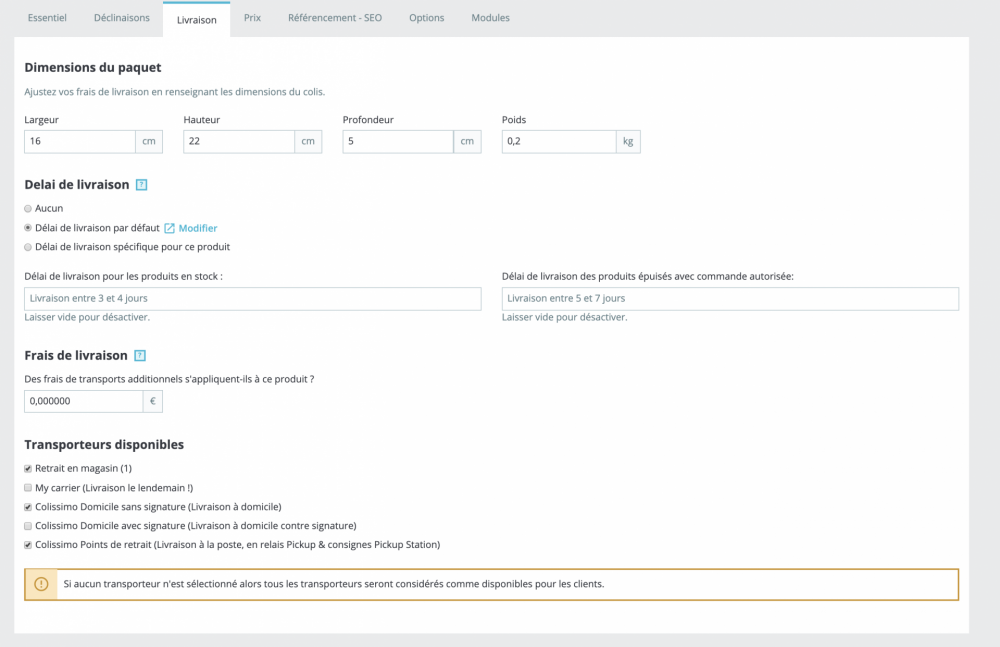
Task: Click the additional transport fees question text
Action: (169, 379)
